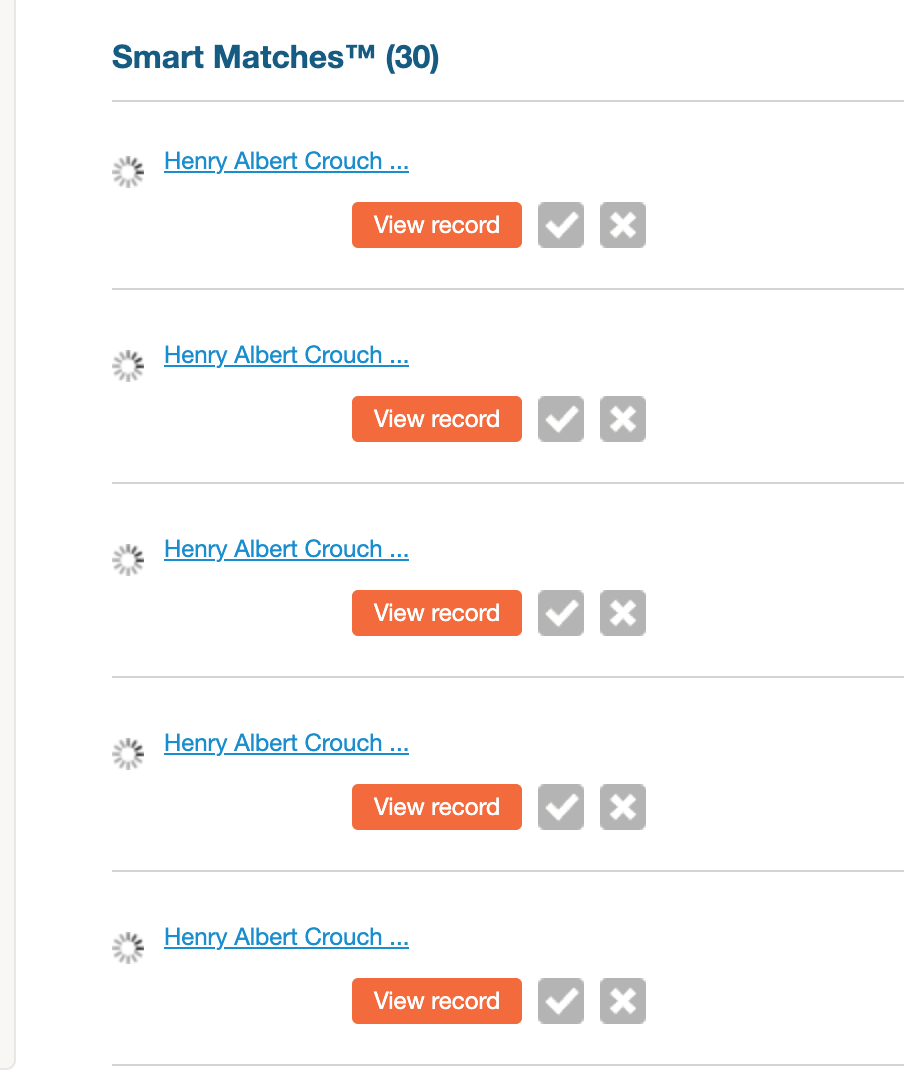Click View record for the fifth match
Screen dimensions: 904x1080
pos(436,1001)
